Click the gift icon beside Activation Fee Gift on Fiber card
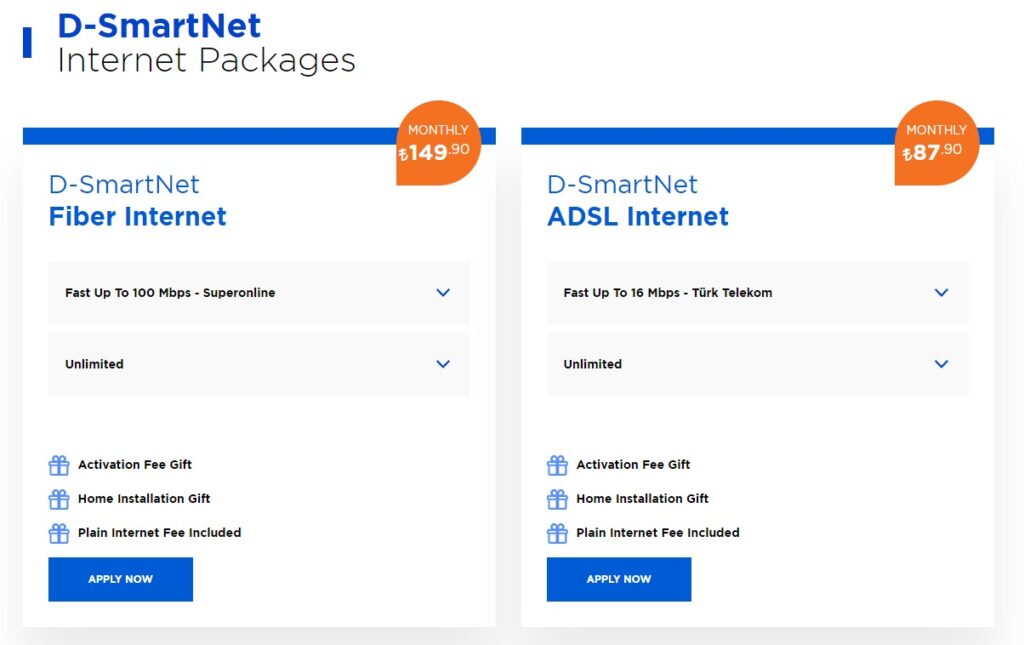1024x645 pixels. coord(59,464)
